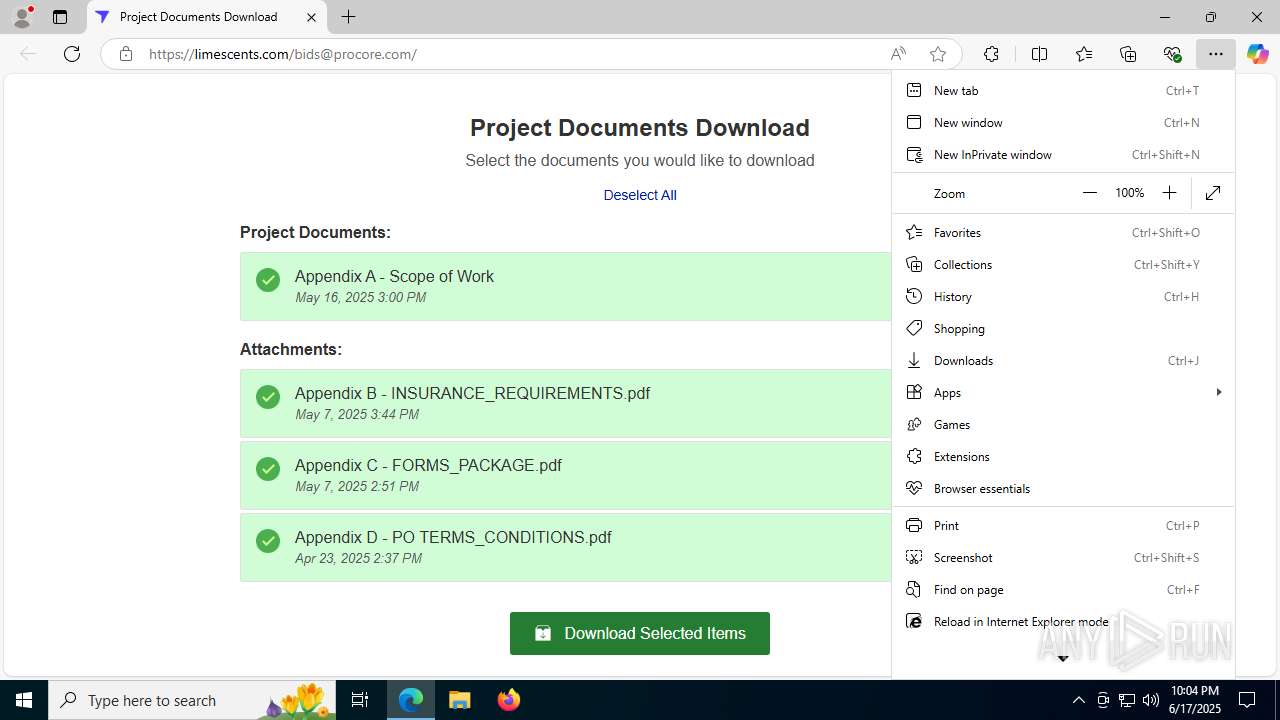Choose Find on page menu entry

pos(1063,589)
